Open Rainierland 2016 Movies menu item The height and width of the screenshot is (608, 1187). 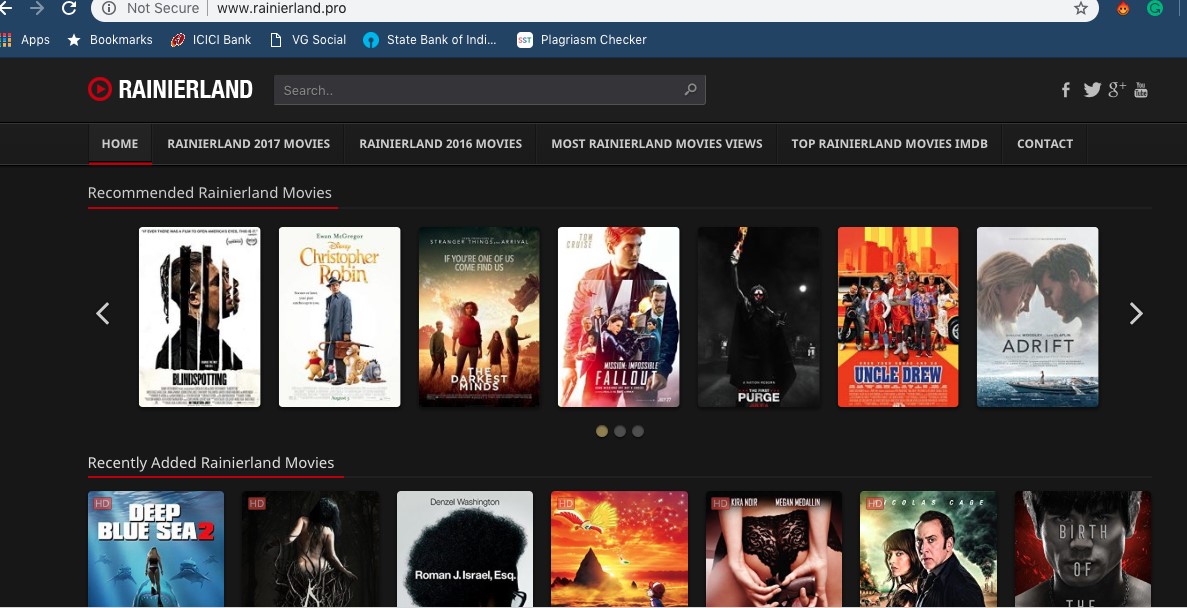coord(441,144)
